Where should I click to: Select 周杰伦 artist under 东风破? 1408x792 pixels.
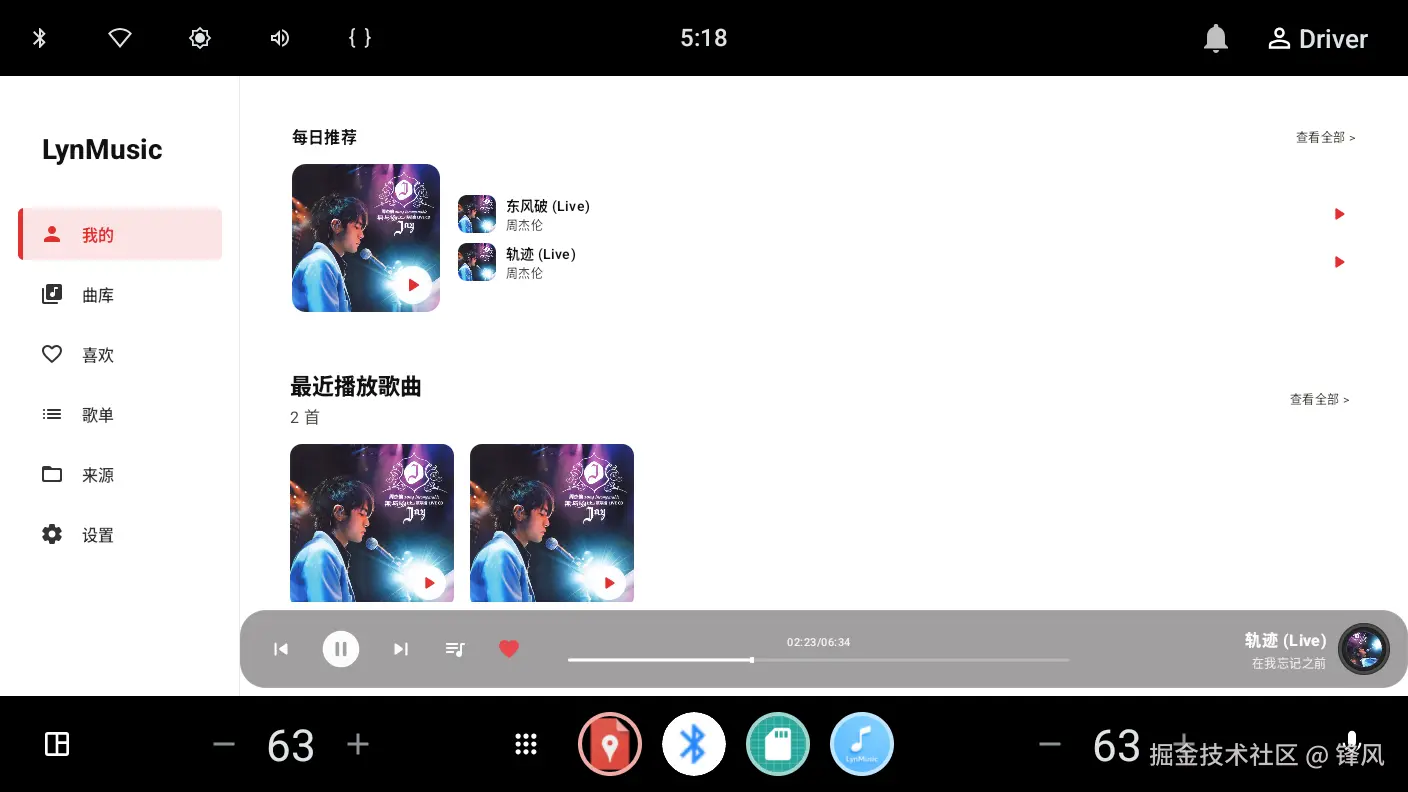524,226
